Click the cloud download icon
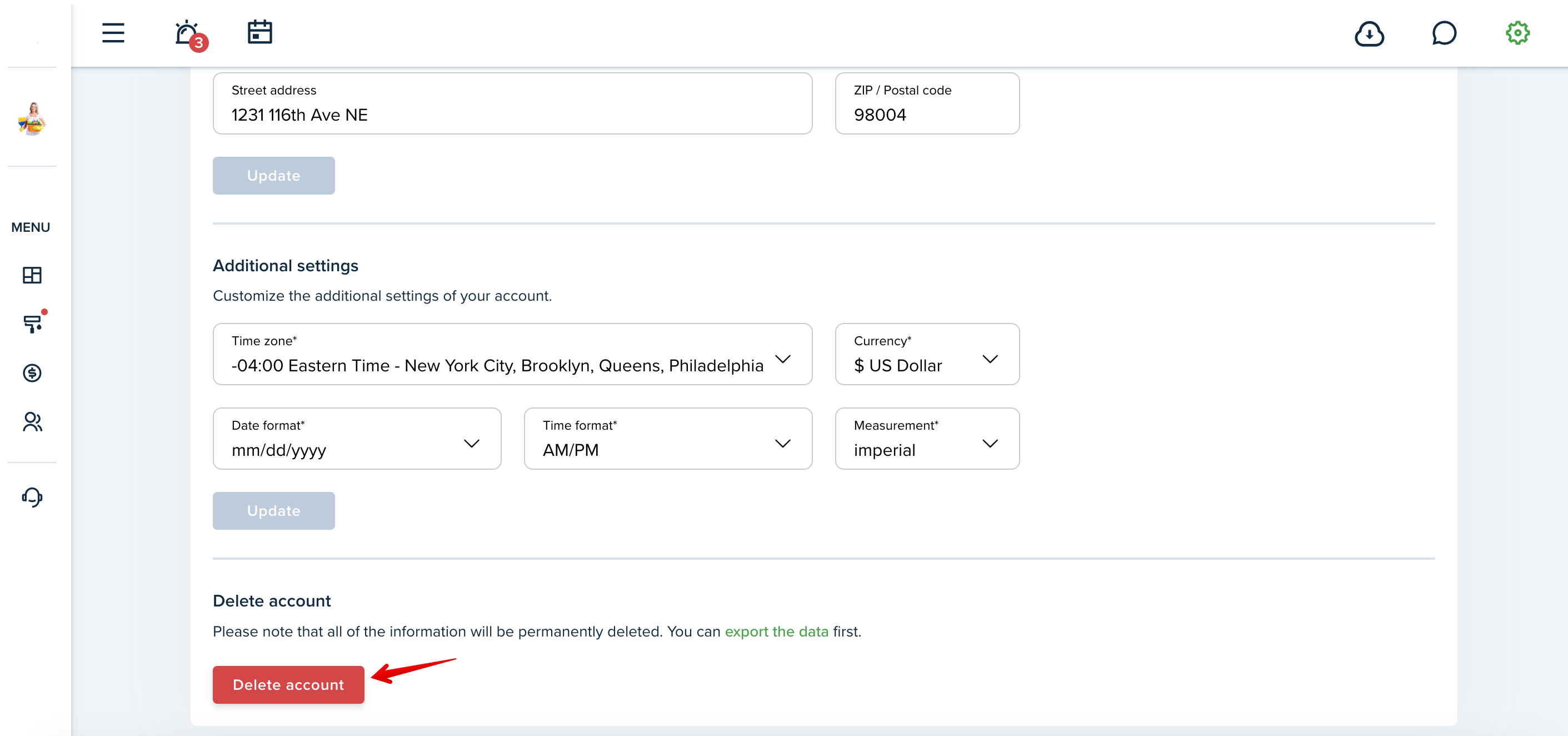 click(1369, 33)
